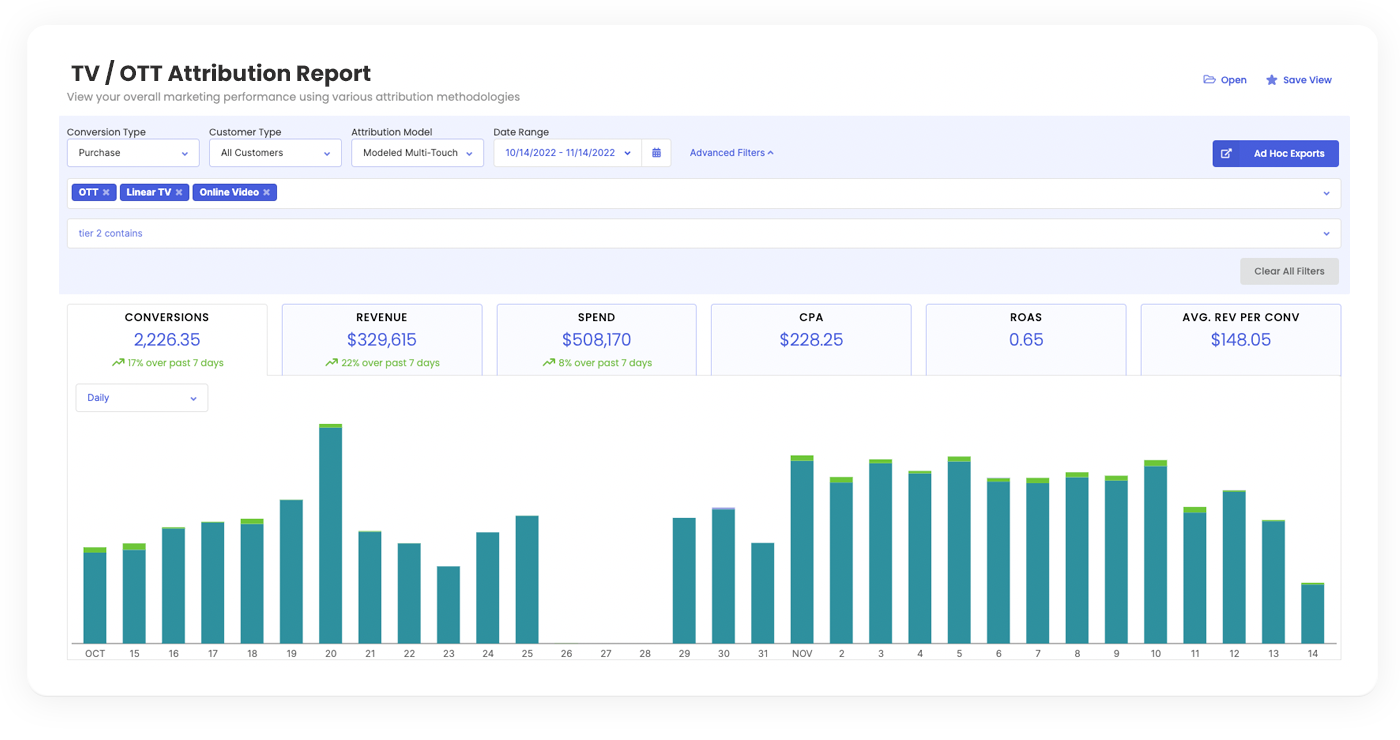Screen dimensions: 1400x740
Task: Switch to the Revenue metric tab
Action: [x=381, y=339]
